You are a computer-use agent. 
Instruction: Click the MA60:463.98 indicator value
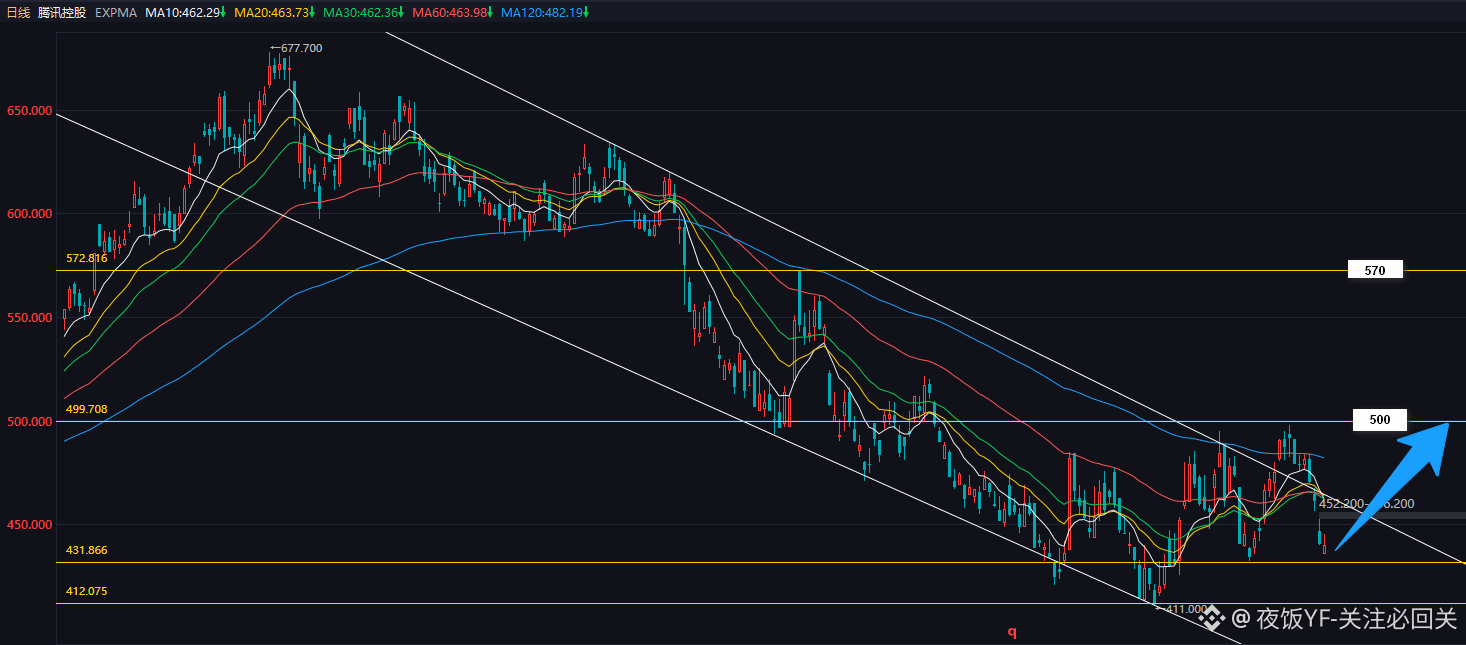[x=453, y=13]
